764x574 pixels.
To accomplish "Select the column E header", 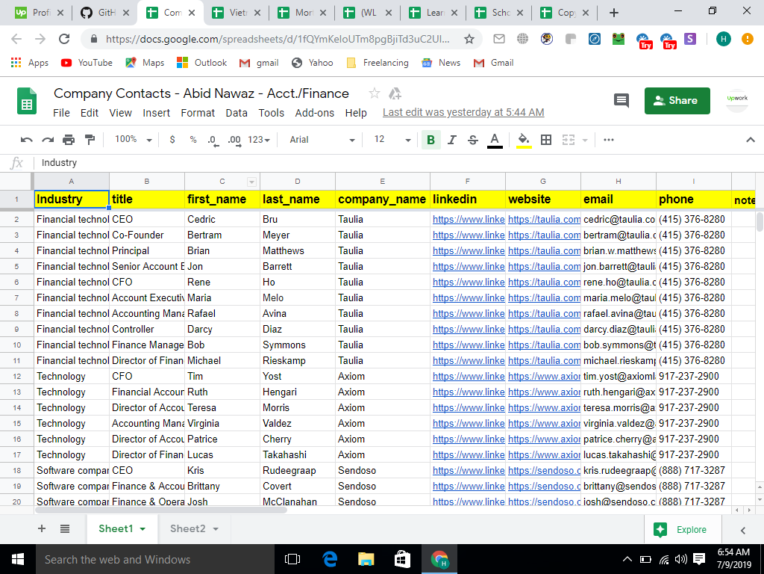I will [382, 181].
